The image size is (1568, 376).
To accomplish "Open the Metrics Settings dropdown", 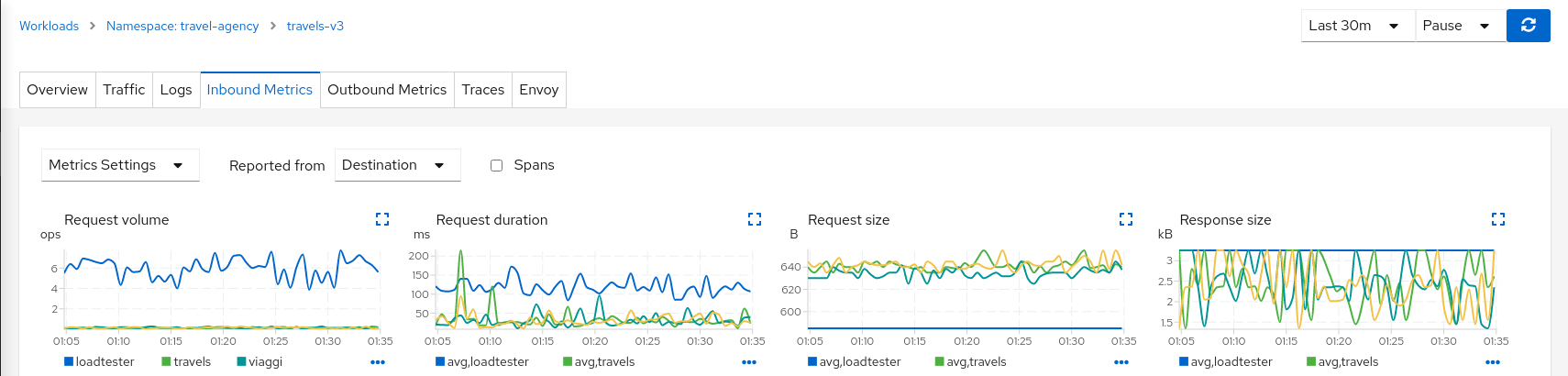I will (120, 165).
